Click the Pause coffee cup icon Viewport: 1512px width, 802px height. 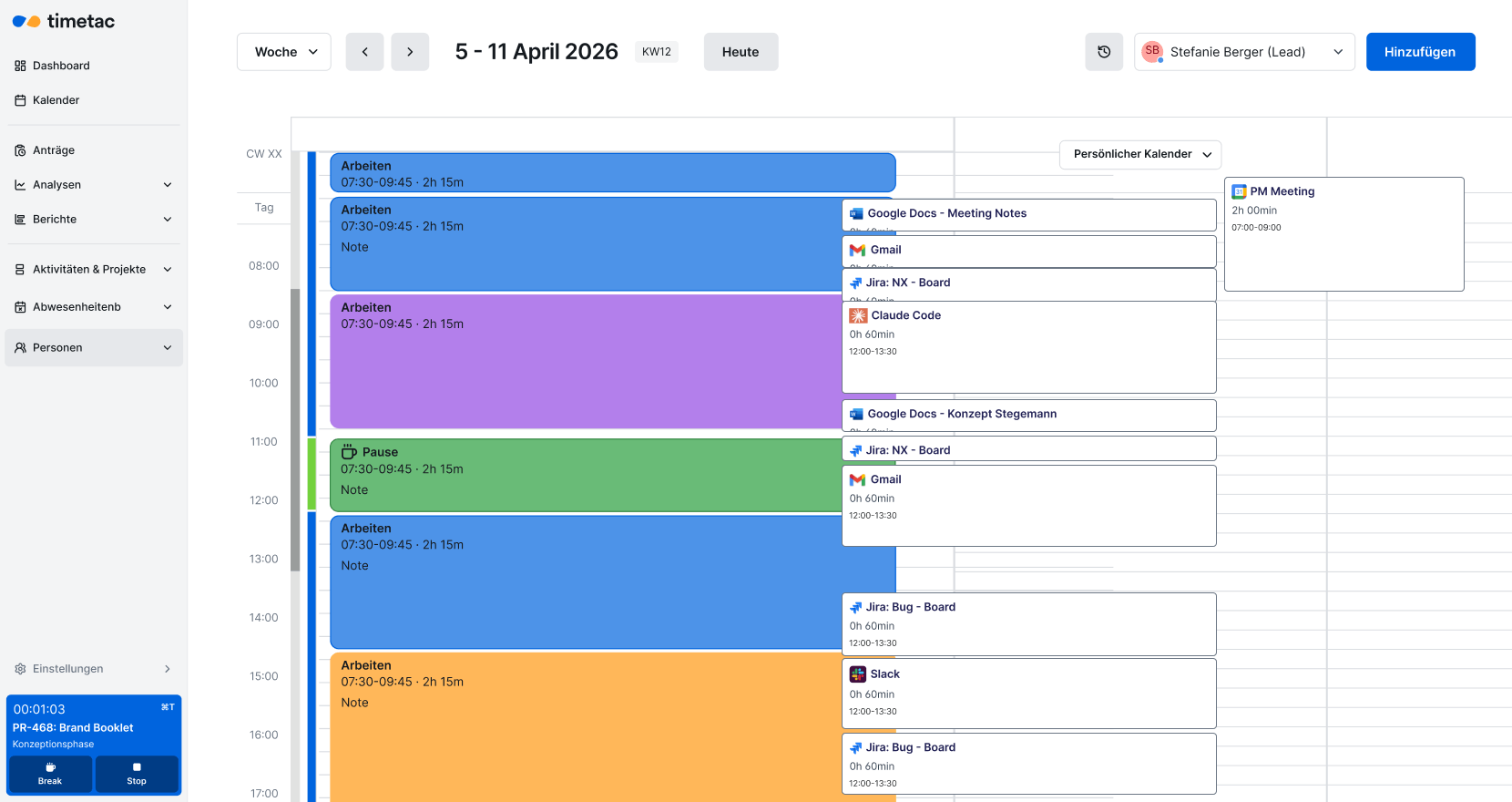[x=349, y=452]
